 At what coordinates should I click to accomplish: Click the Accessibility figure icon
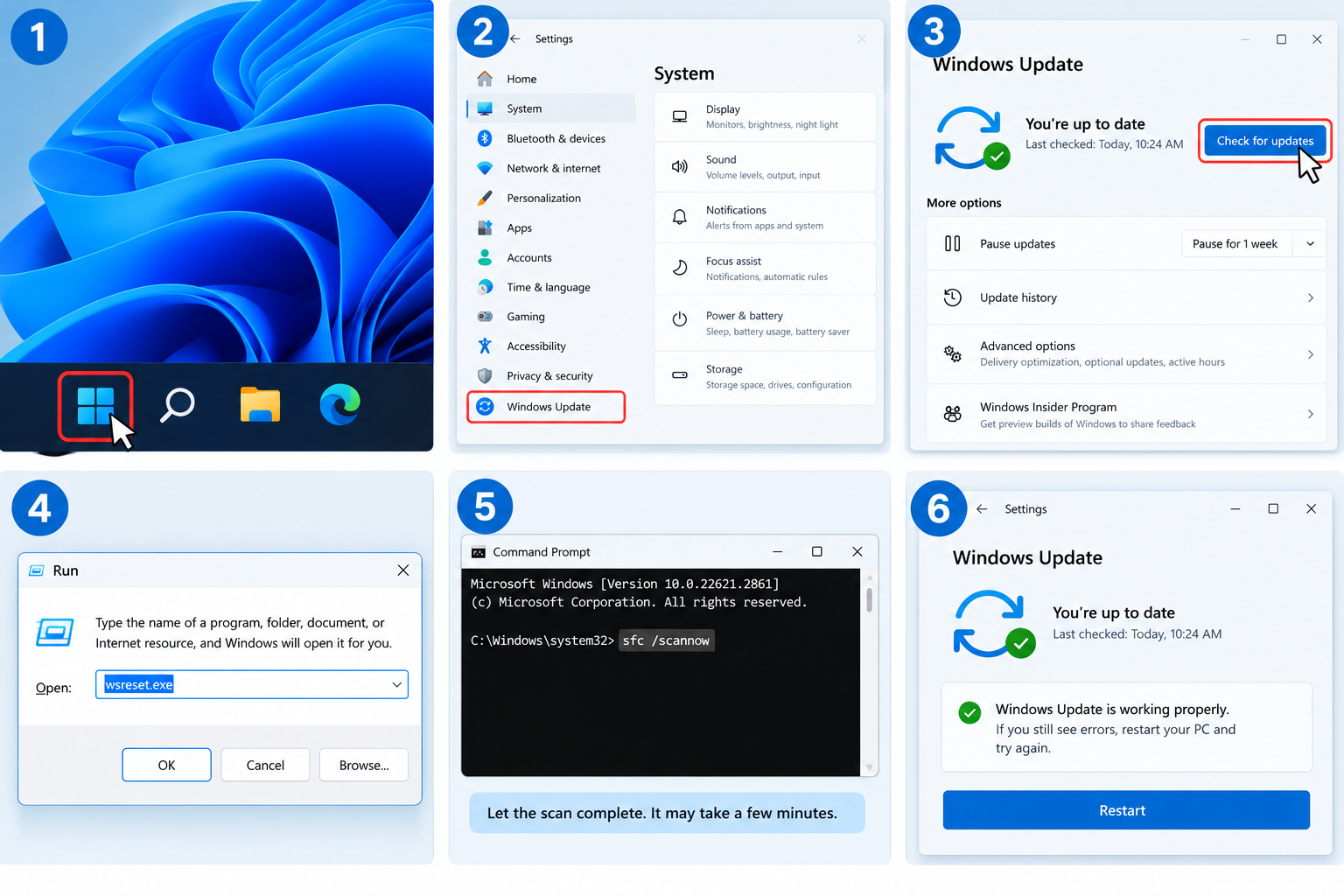point(485,346)
